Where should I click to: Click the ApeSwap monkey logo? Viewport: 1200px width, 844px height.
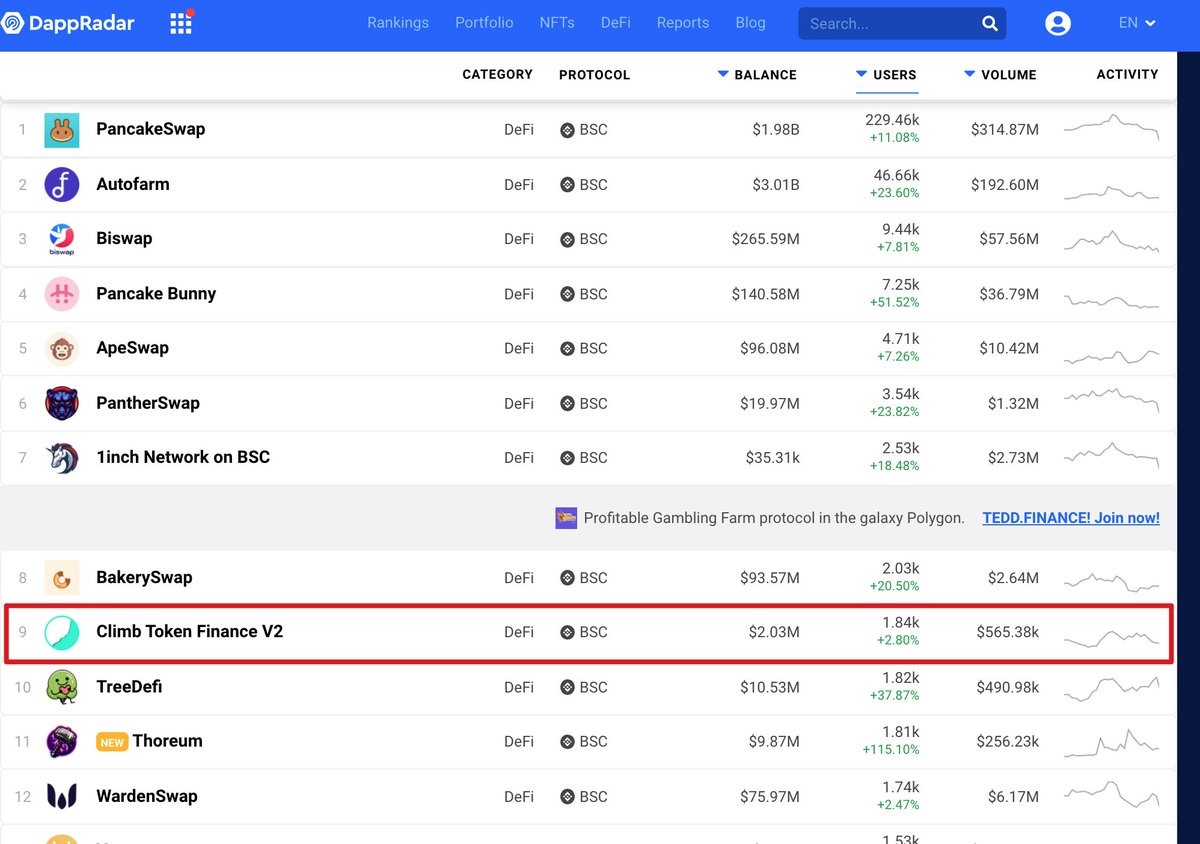[62, 348]
